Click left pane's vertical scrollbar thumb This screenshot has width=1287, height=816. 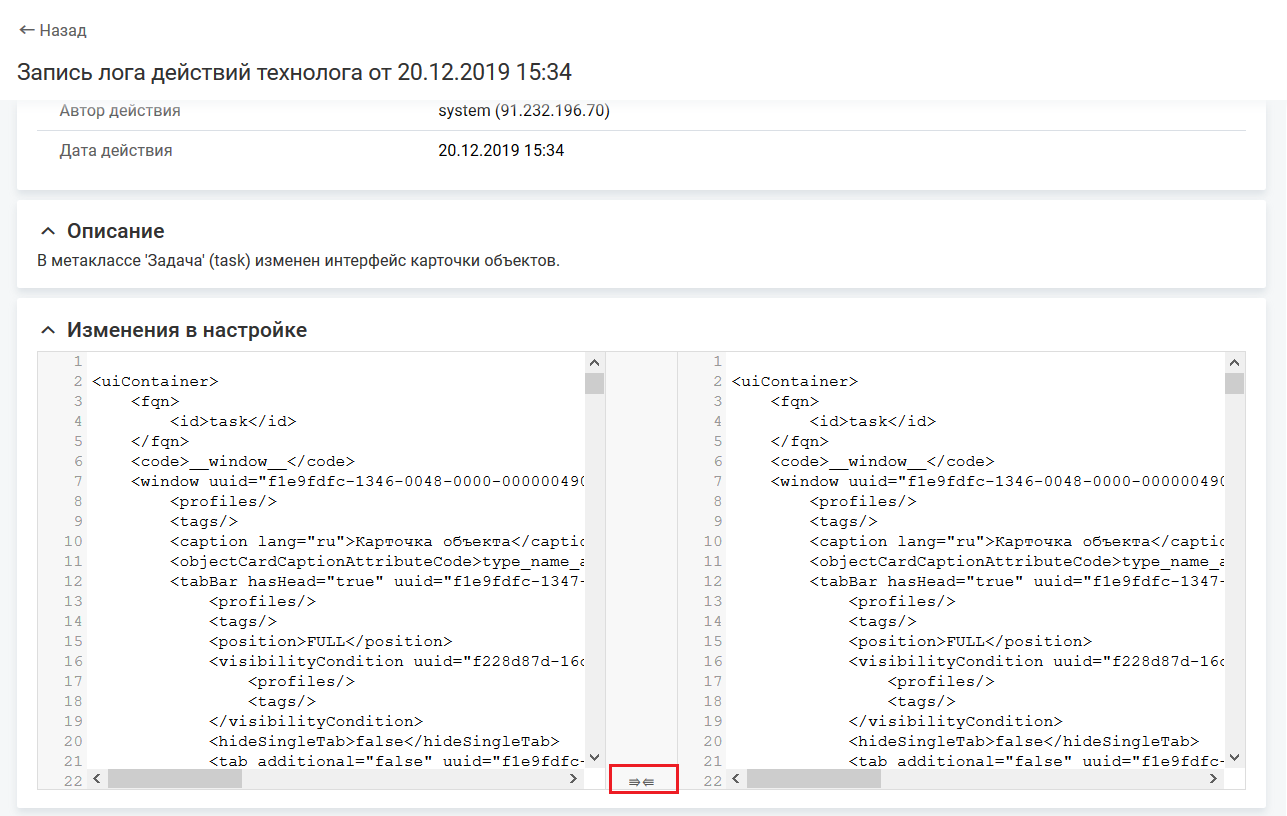(595, 383)
